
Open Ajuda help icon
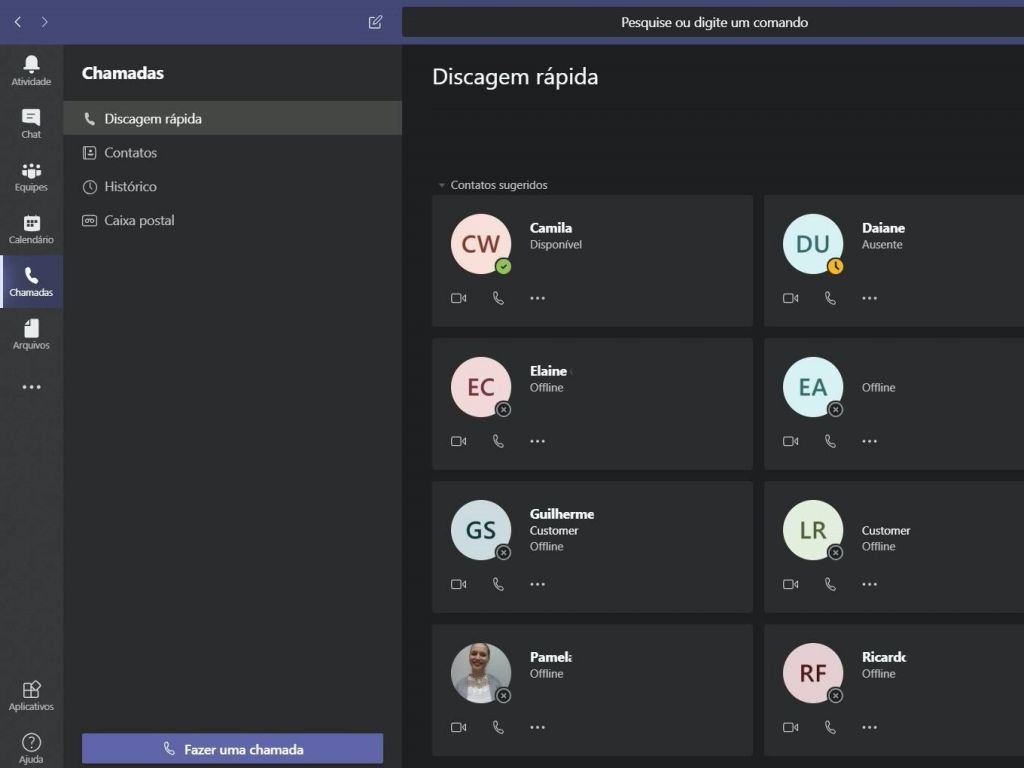pos(31,748)
